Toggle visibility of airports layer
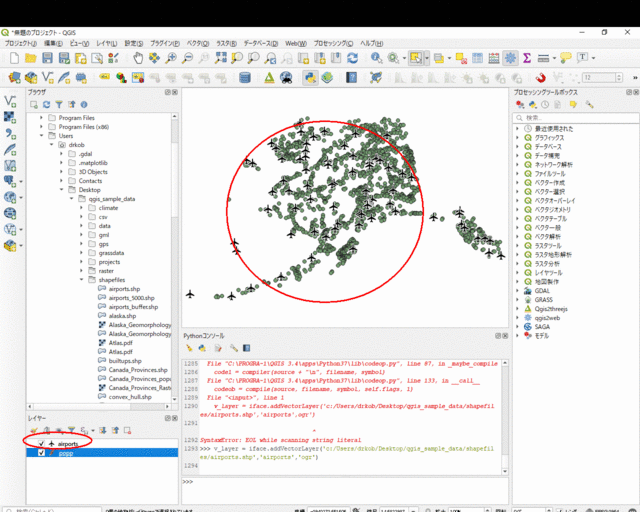The height and width of the screenshot is (512, 640). click(41, 443)
